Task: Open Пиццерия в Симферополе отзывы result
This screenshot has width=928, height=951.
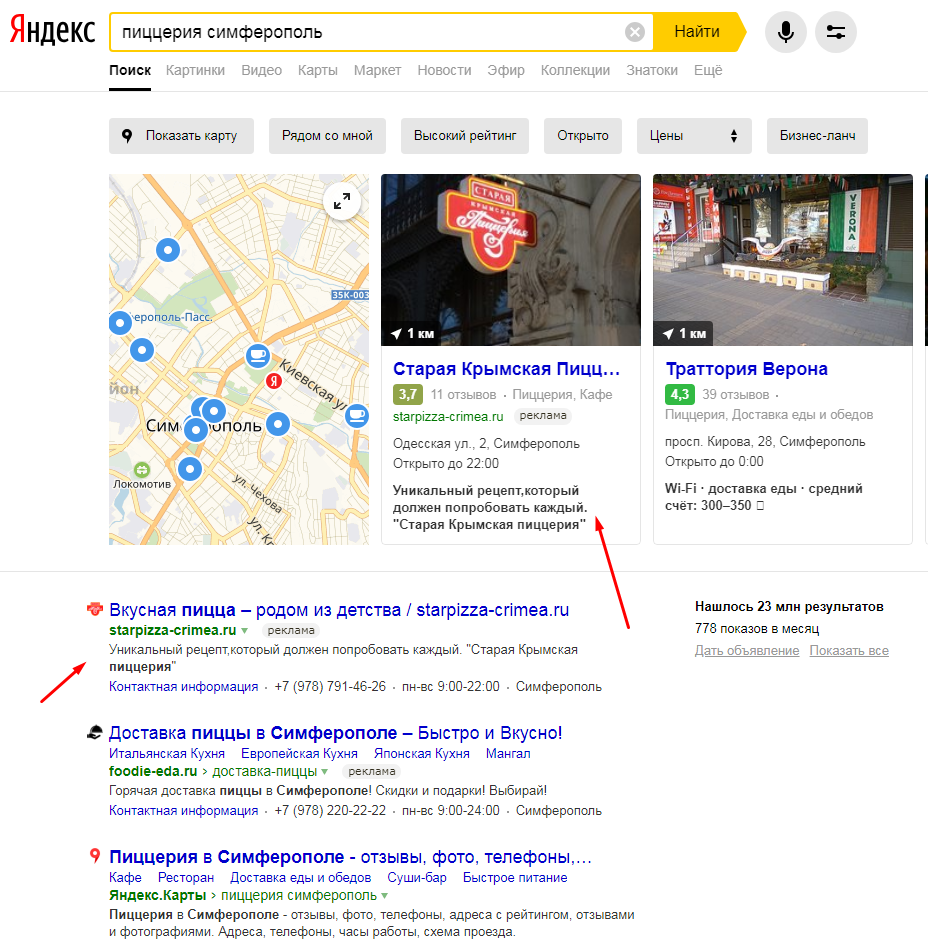Action: [x=350, y=856]
